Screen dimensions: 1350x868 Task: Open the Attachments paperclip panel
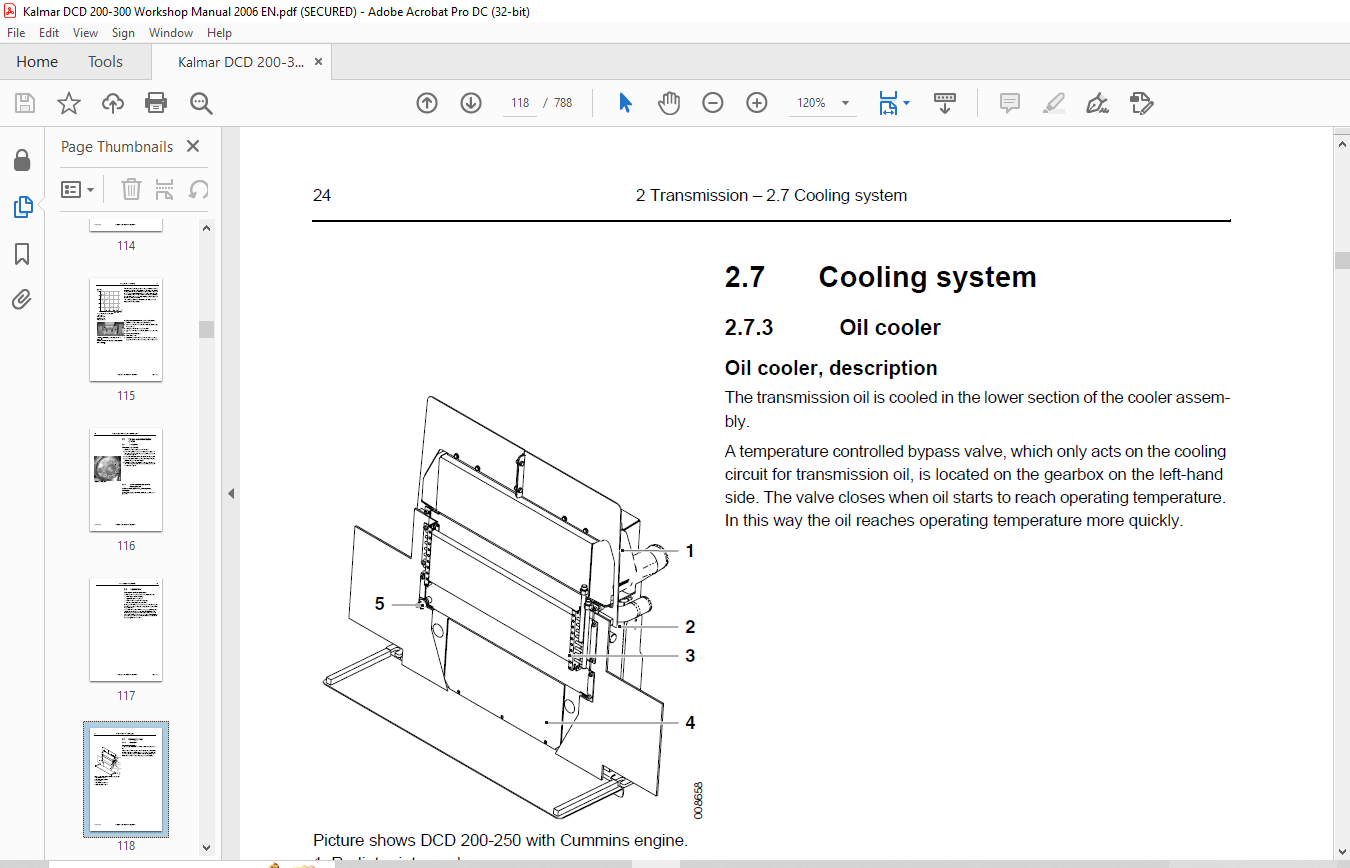[22, 299]
